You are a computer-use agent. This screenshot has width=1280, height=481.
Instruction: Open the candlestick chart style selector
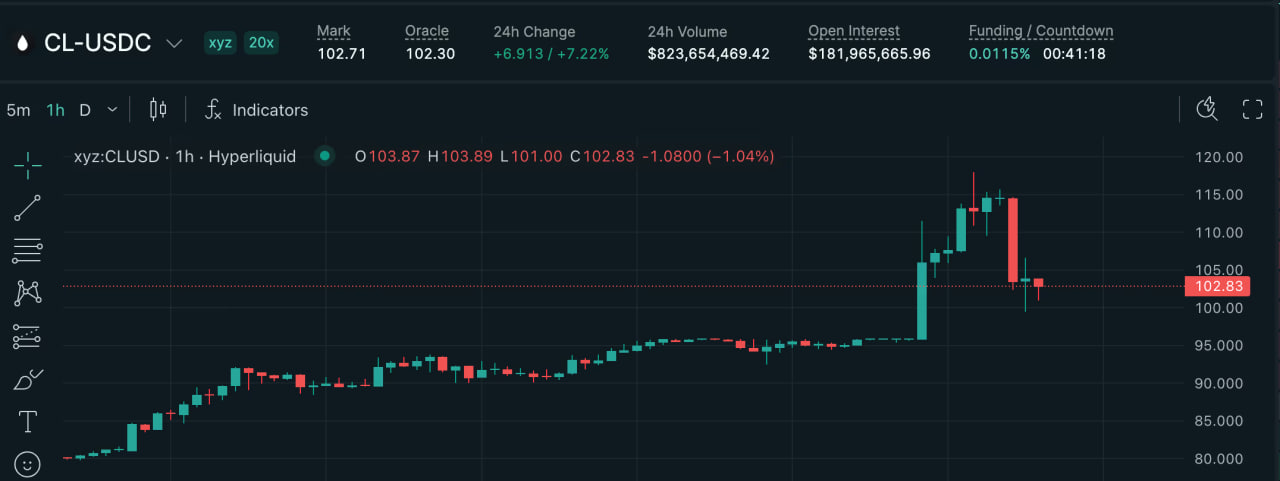tap(158, 110)
